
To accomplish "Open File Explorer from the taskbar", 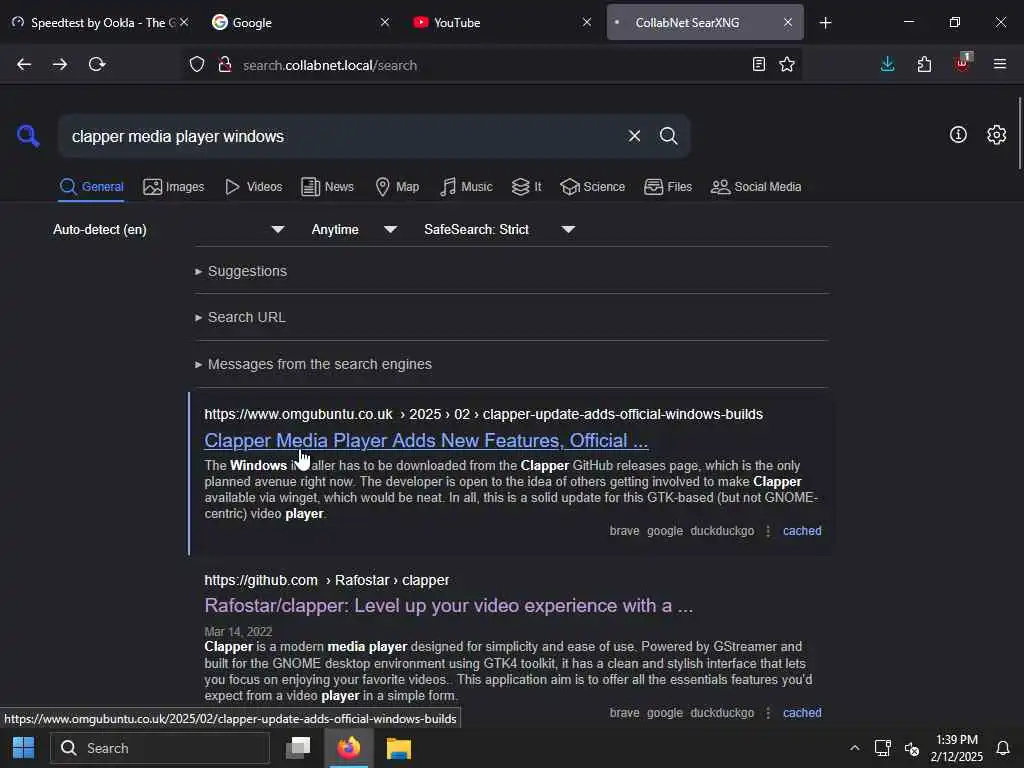I will (x=398, y=748).
